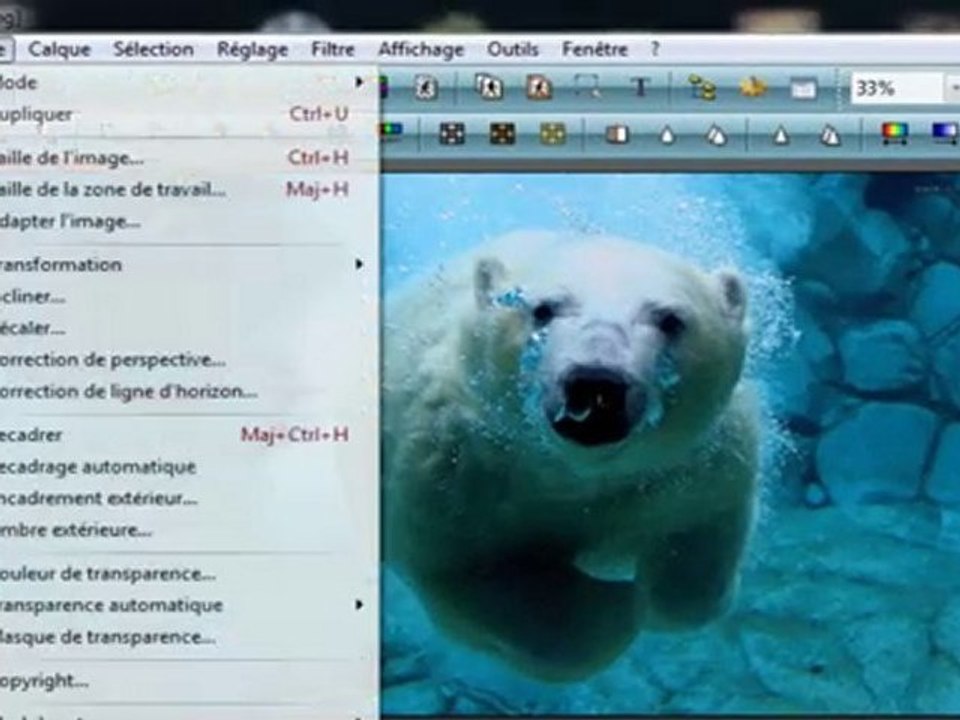Viewport: 960px width, 720px height.
Task: Click the image size toolbar icon
Action: (x=426, y=88)
